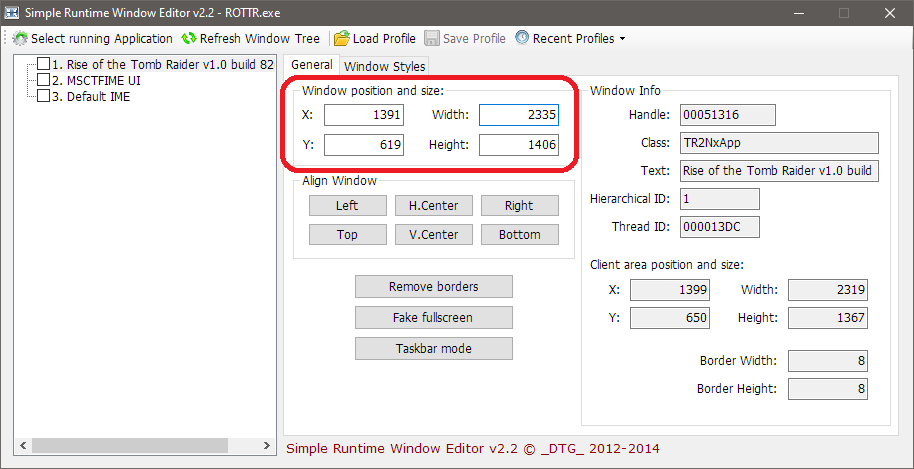Open the Recent Profiles dropdown arrow
Screen dimensions: 914x469
(623, 39)
